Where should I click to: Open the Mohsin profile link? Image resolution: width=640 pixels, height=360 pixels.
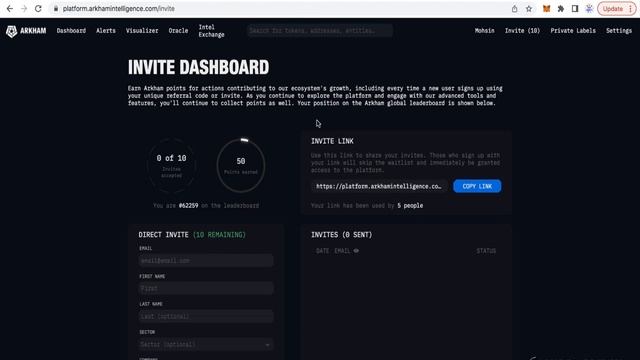(484, 31)
